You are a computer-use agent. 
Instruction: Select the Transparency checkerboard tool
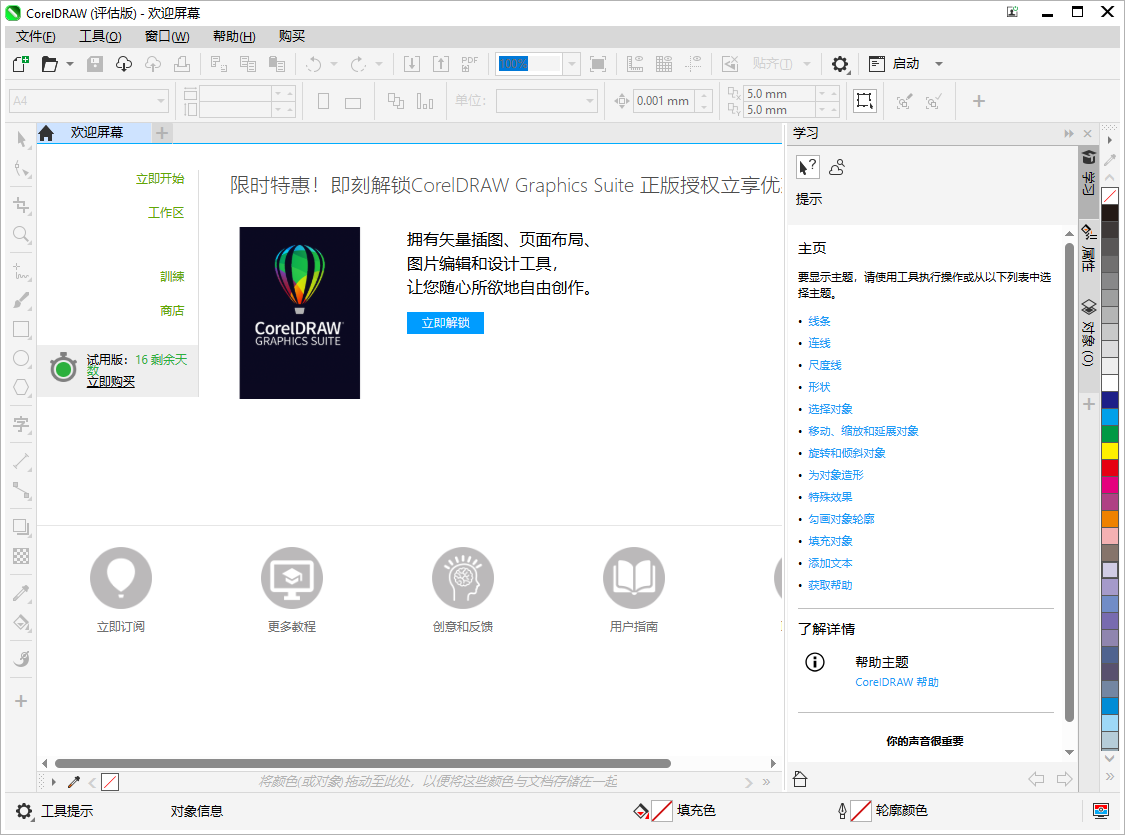(x=22, y=556)
